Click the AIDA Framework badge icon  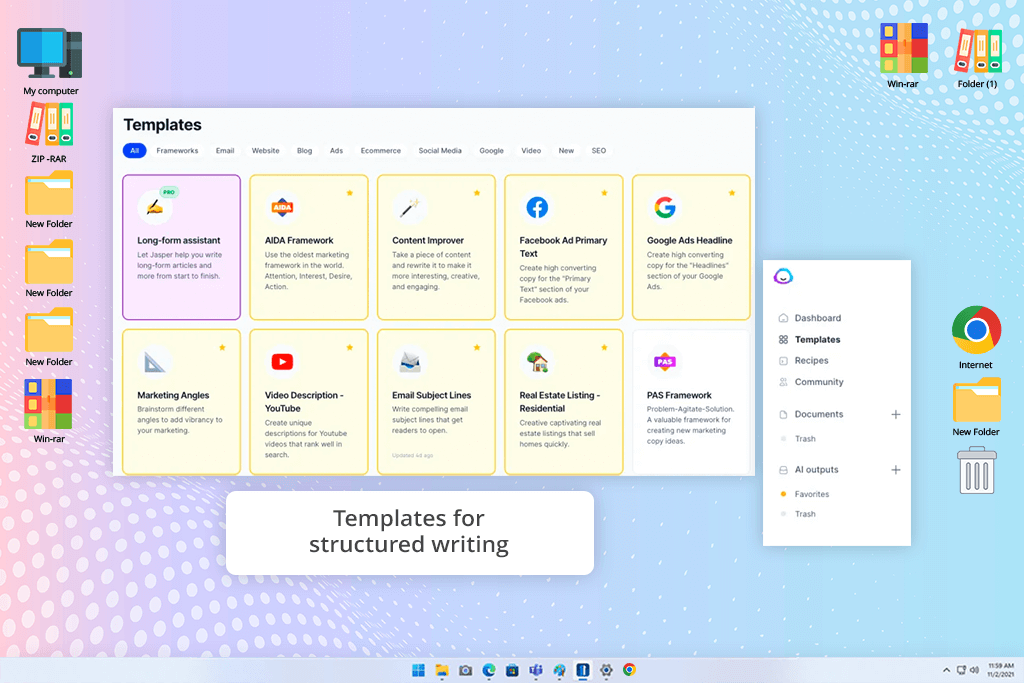(x=282, y=208)
